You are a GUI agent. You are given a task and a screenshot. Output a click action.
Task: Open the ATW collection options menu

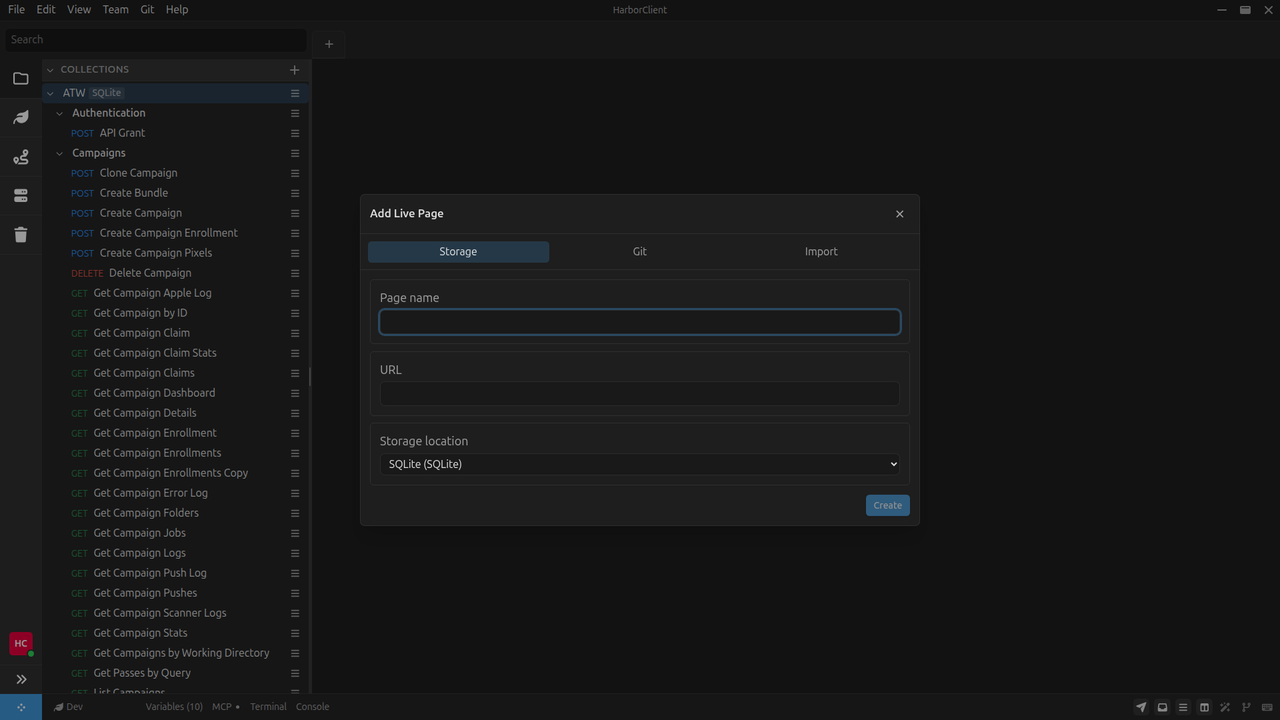295,93
